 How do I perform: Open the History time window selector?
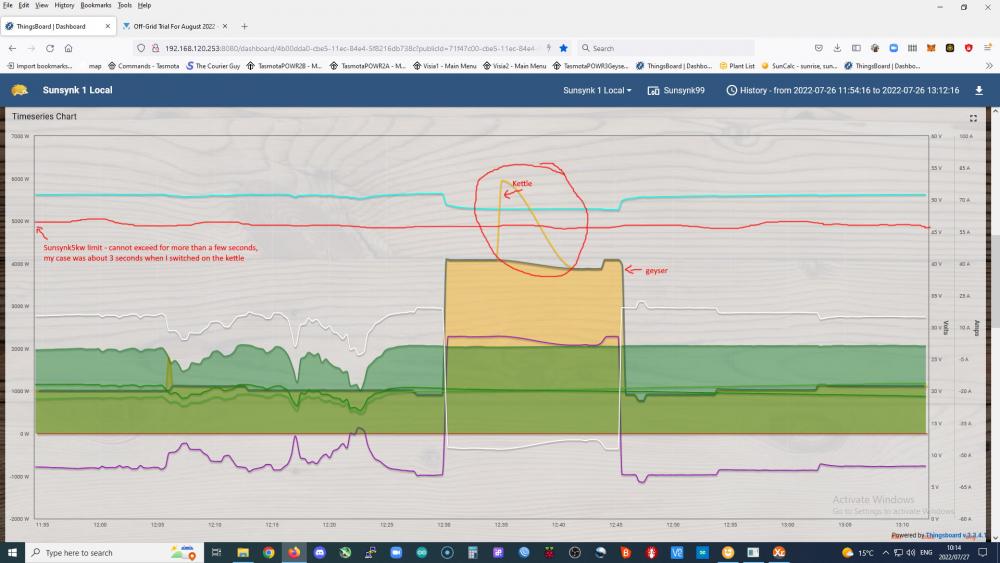click(842, 91)
